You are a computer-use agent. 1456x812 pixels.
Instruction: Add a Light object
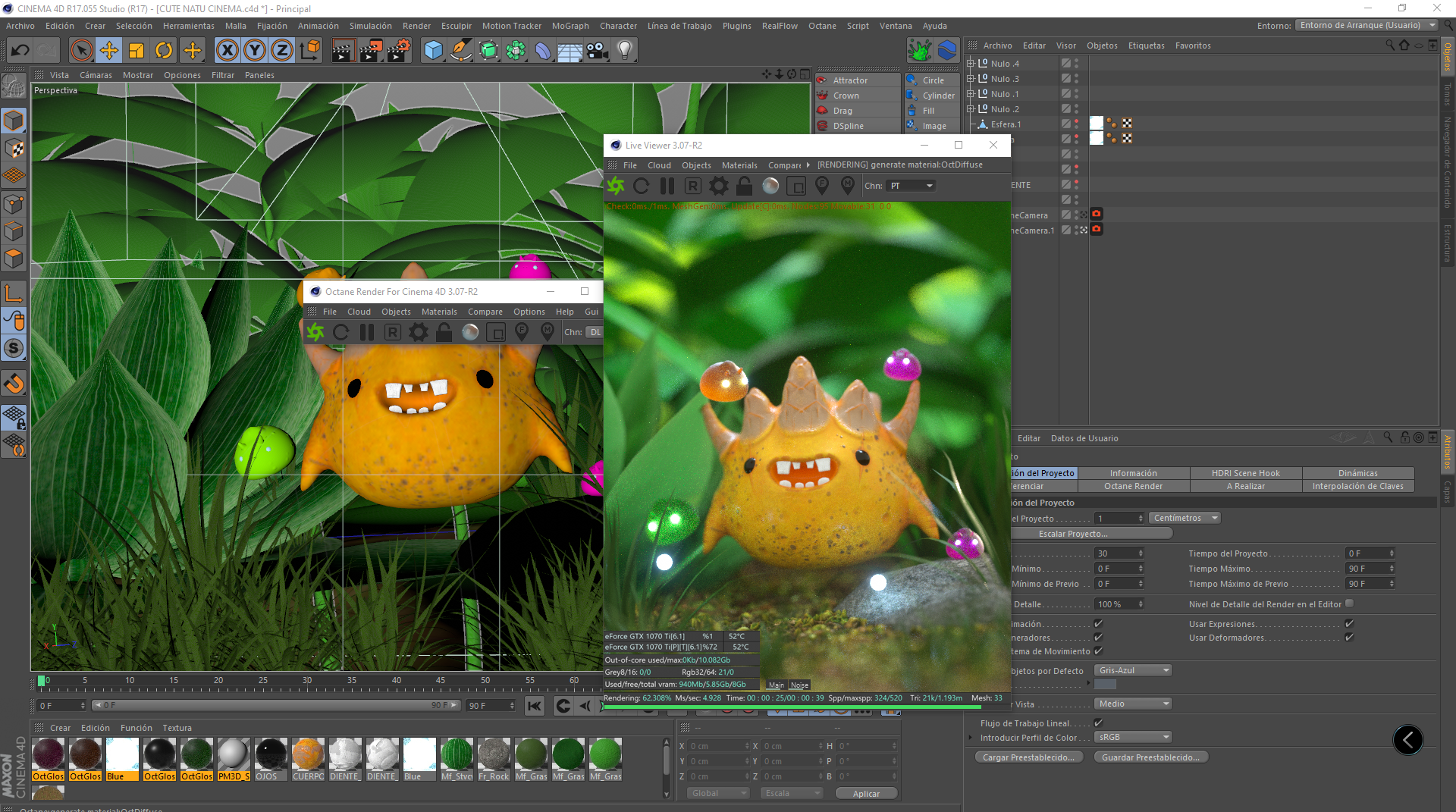coord(624,51)
